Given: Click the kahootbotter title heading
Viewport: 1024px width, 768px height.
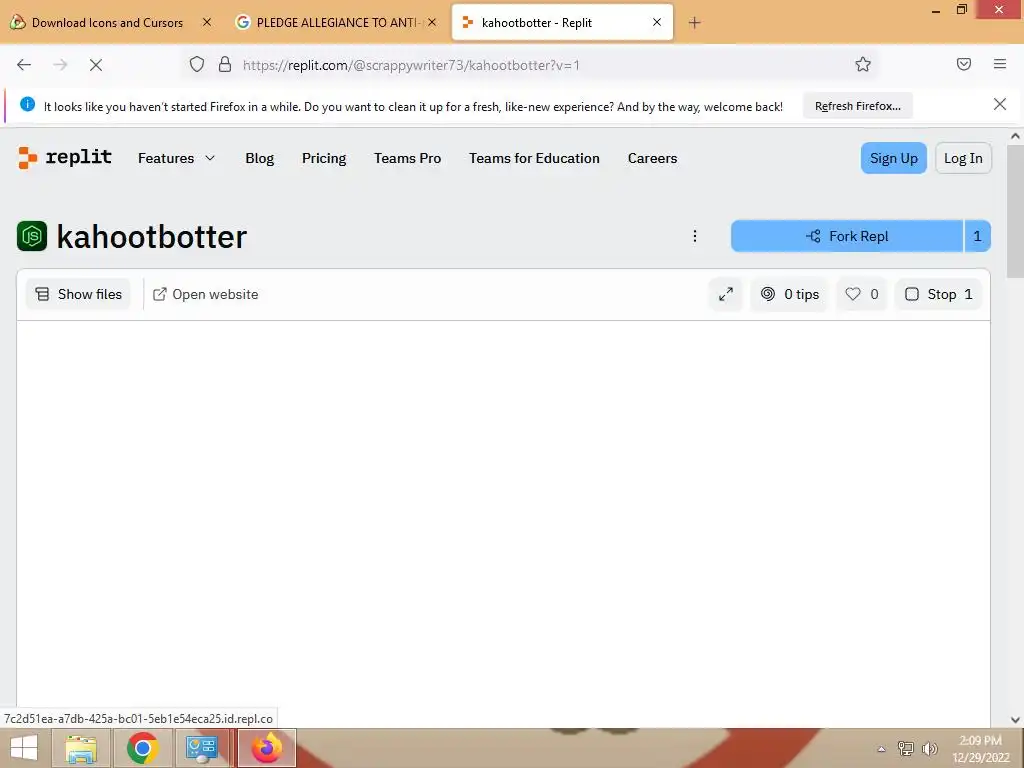Looking at the screenshot, I should pyautogui.click(x=152, y=236).
